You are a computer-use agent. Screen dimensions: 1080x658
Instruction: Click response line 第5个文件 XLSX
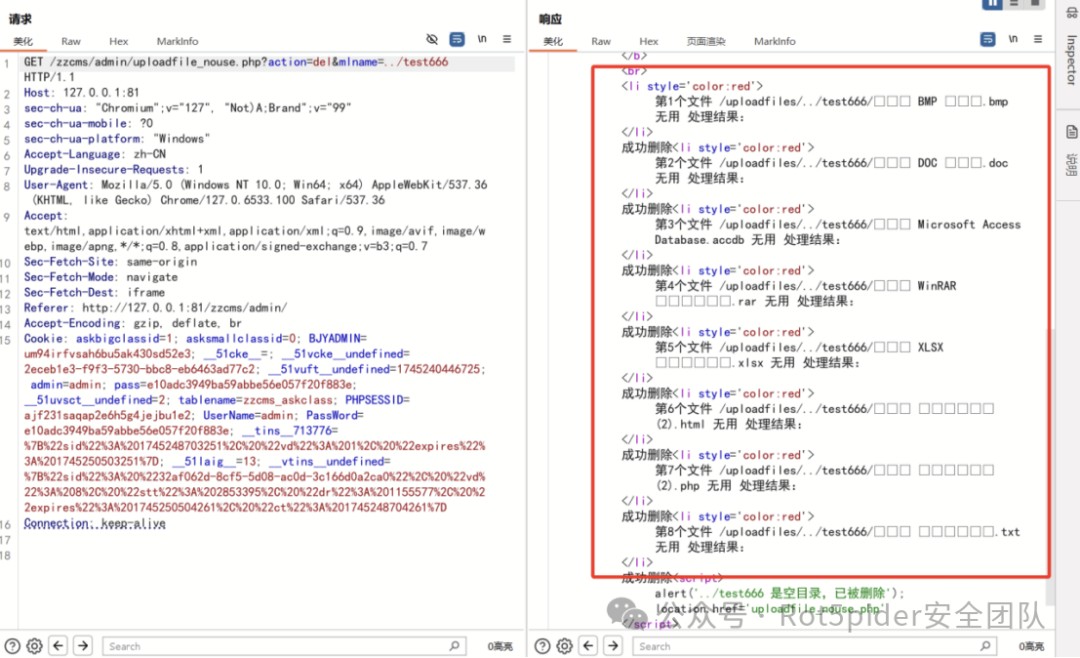click(x=798, y=347)
